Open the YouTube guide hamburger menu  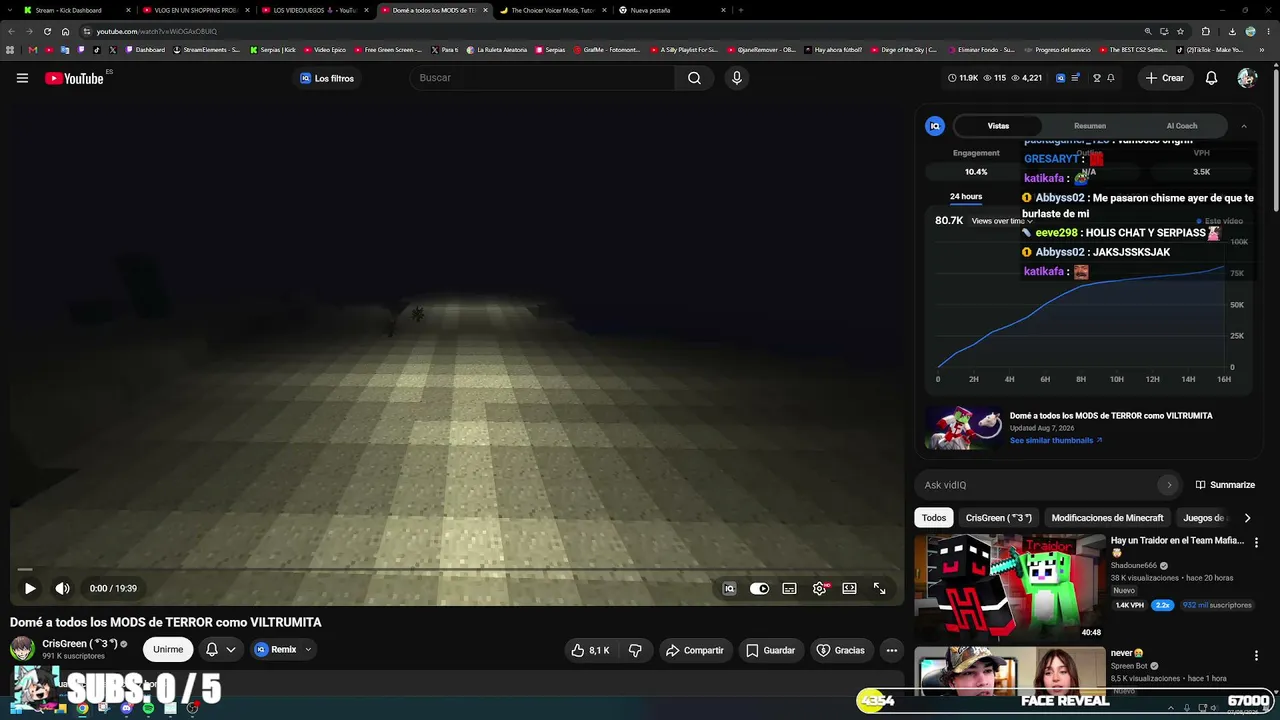[x=22, y=78]
